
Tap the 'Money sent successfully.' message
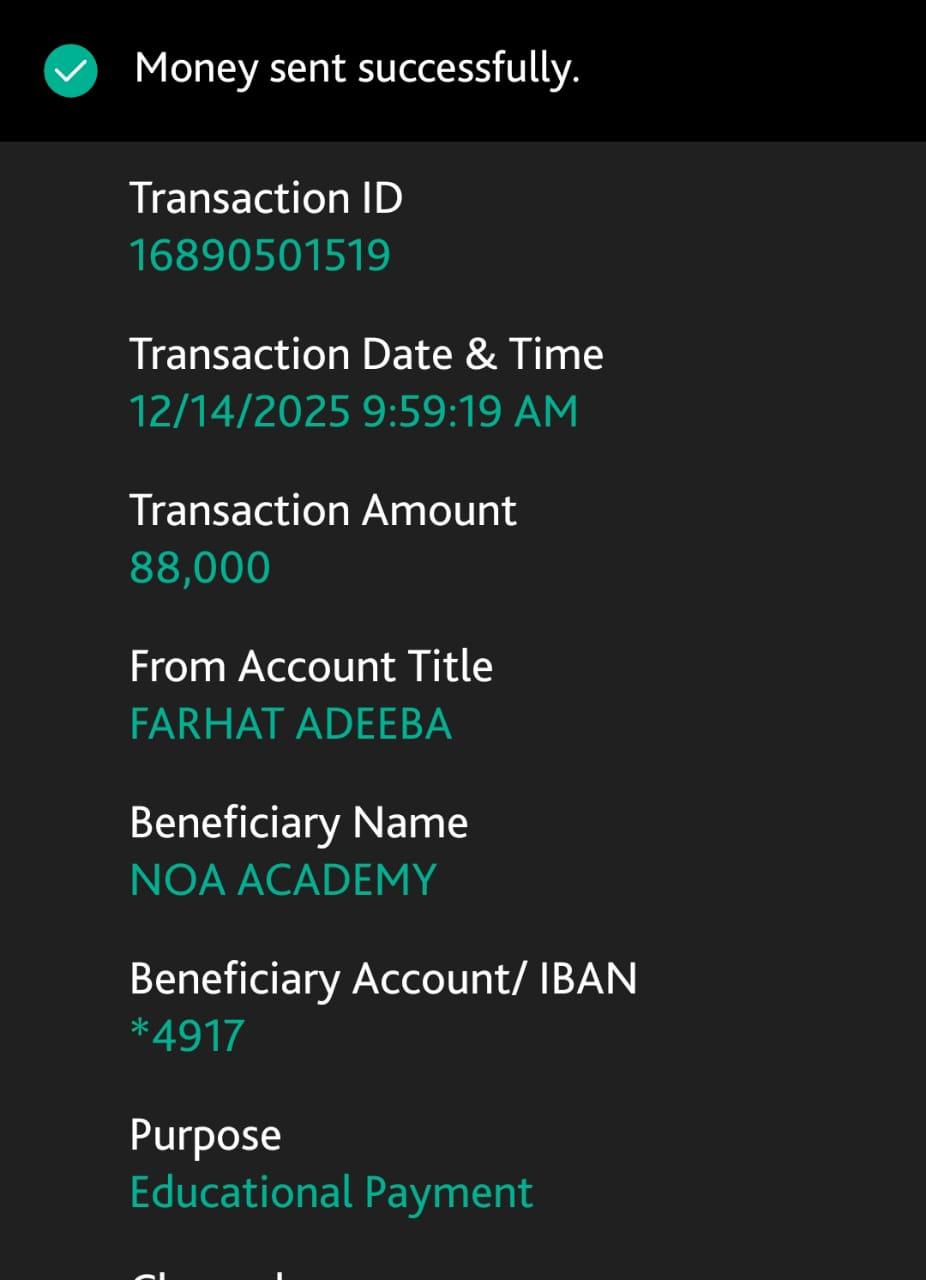click(357, 69)
